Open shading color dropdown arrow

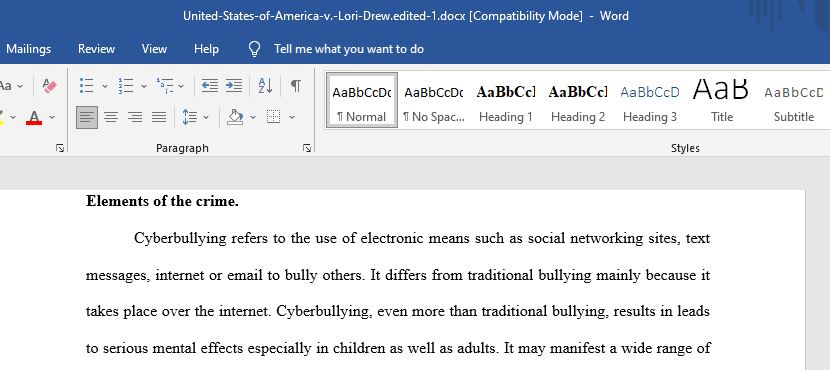pos(253,117)
